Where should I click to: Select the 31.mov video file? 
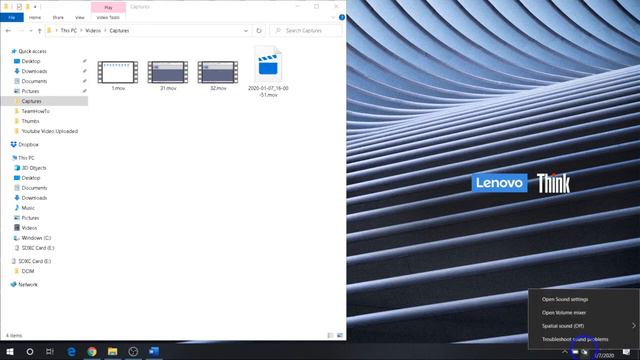point(168,76)
